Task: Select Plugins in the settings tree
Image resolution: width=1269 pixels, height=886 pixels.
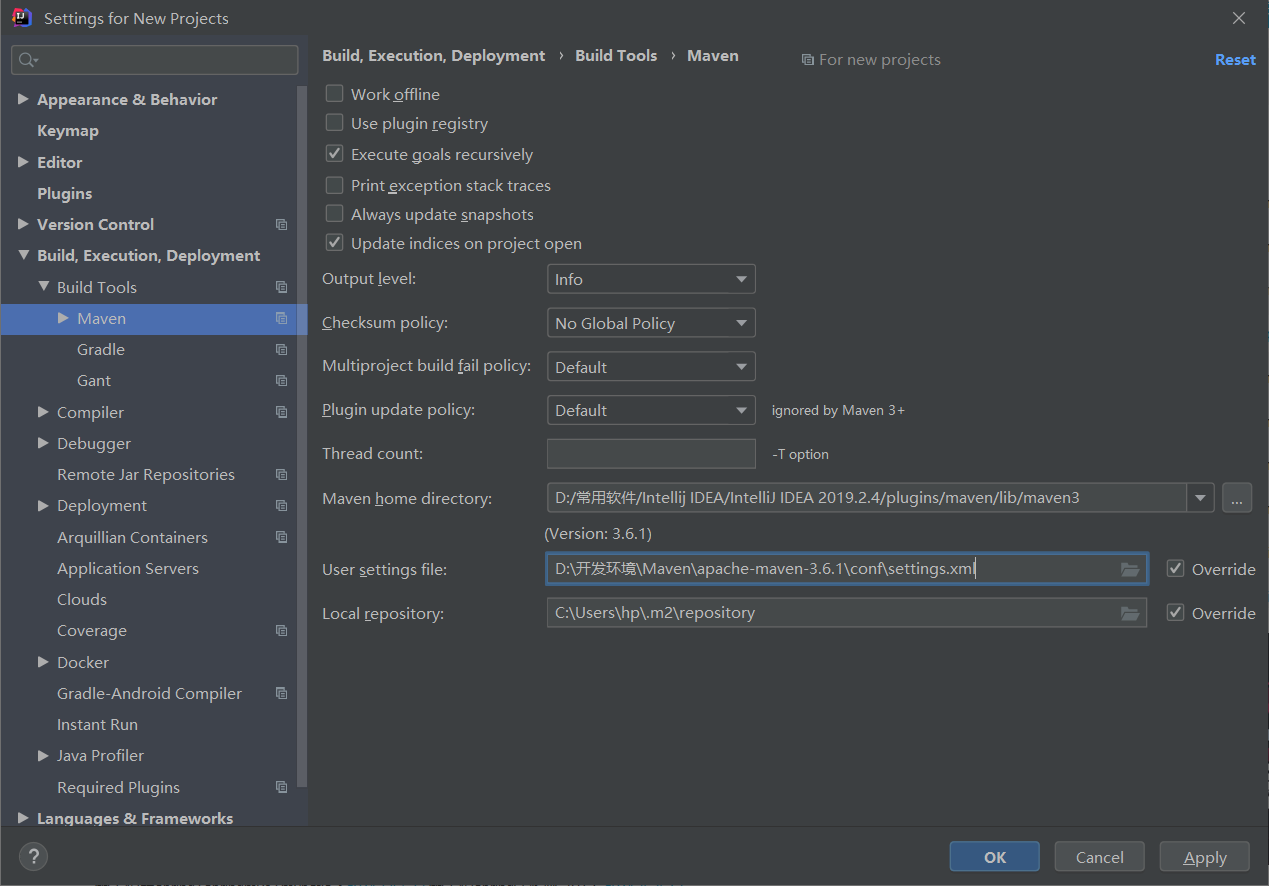Action: point(64,193)
